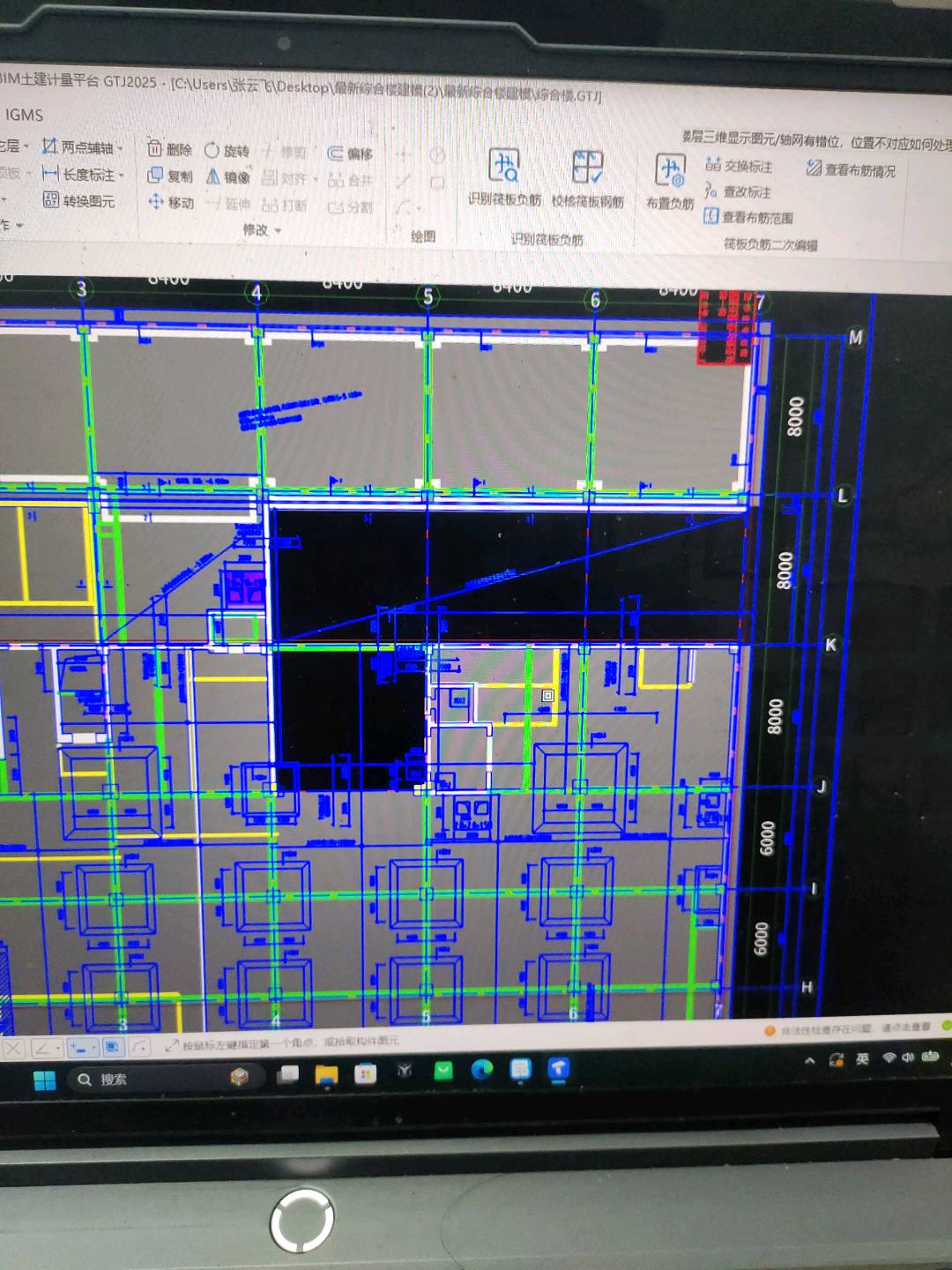952x1270 pixels.
Task: Open the 长度标注 dropdown
Action: 121,175
